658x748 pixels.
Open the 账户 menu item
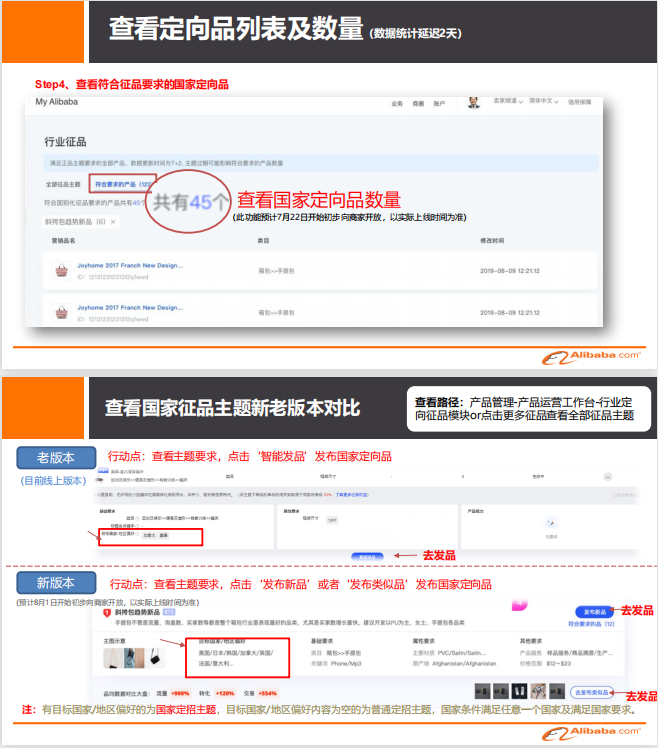(439, 103)
